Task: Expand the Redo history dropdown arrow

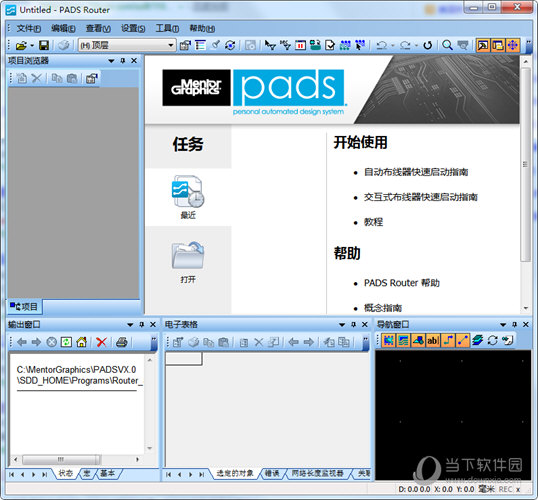Action: coord(416,45)
